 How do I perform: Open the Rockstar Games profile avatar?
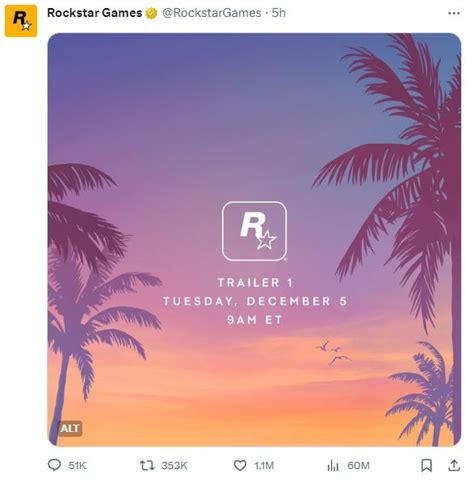click(21, 21)
